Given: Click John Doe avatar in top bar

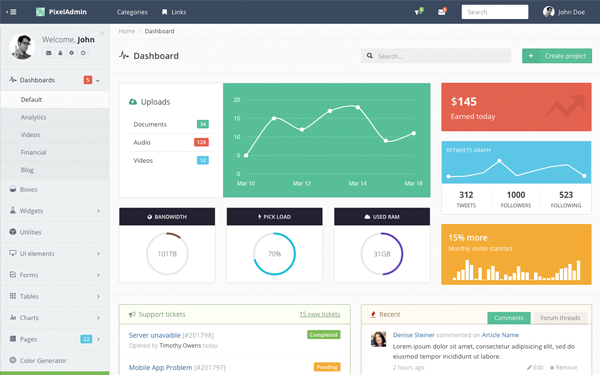Looking at the screenshot, I should click(548, 12).
